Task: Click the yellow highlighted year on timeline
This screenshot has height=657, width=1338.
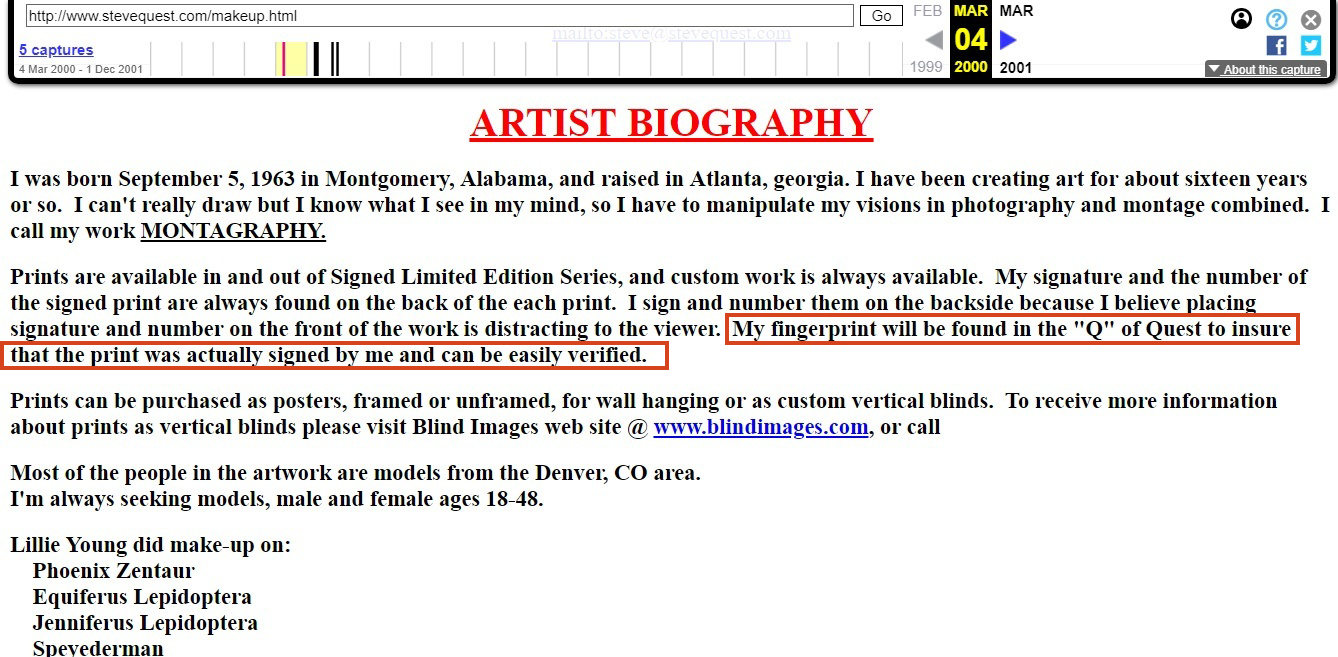Action: click(x=291, y=59)
